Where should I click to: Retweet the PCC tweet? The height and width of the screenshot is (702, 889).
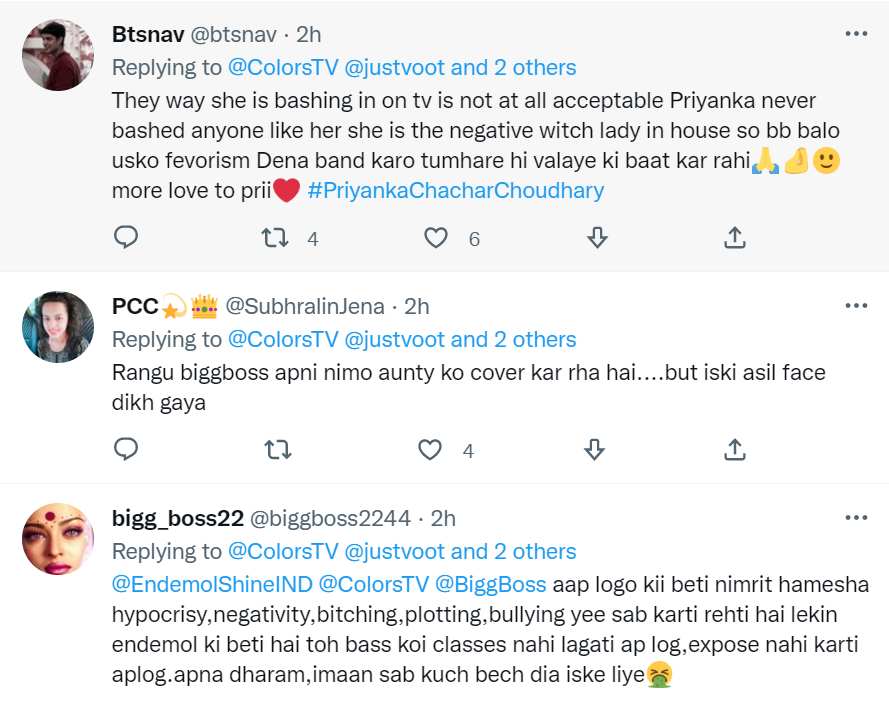(275, 450)
